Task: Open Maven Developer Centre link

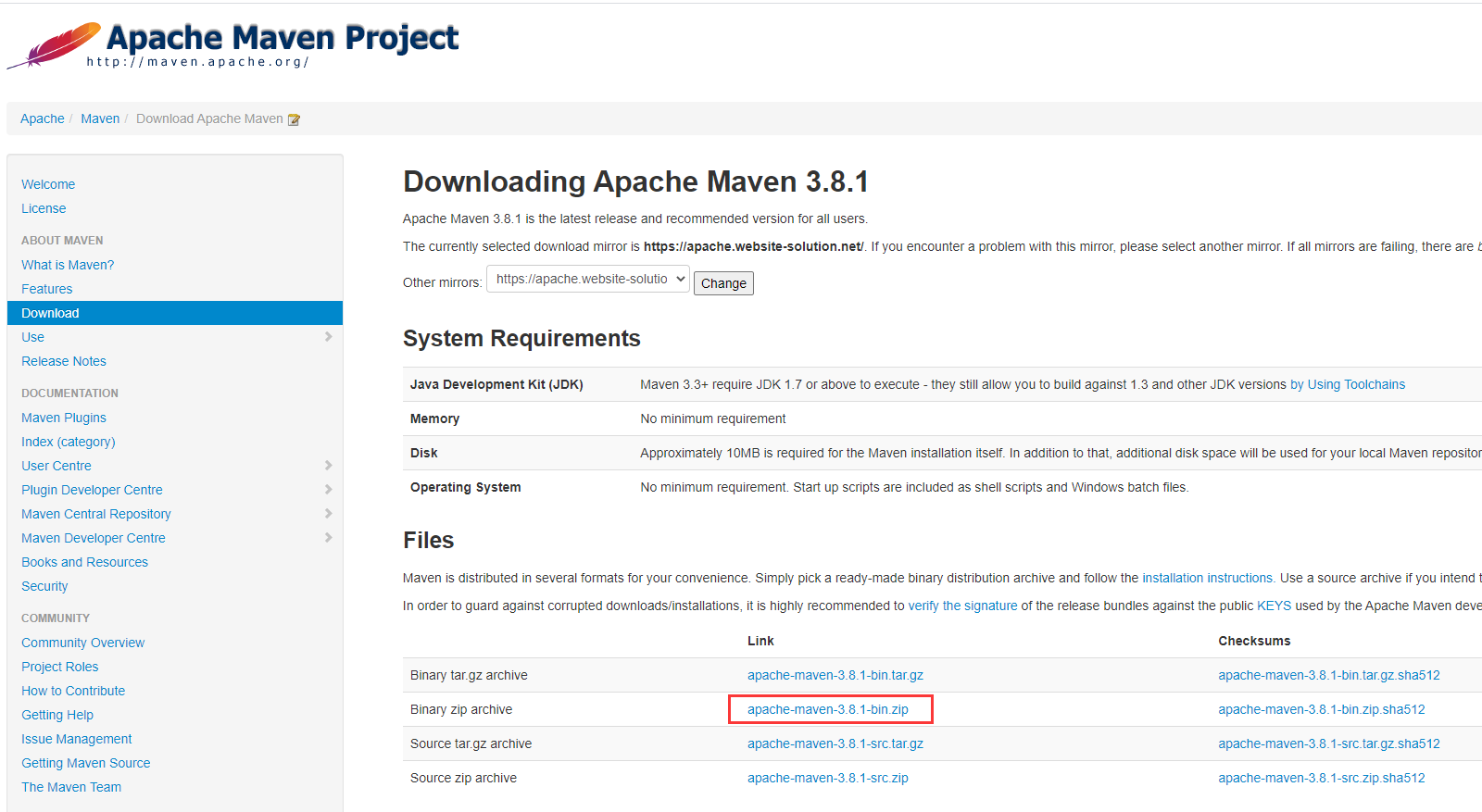Action: 94,538
